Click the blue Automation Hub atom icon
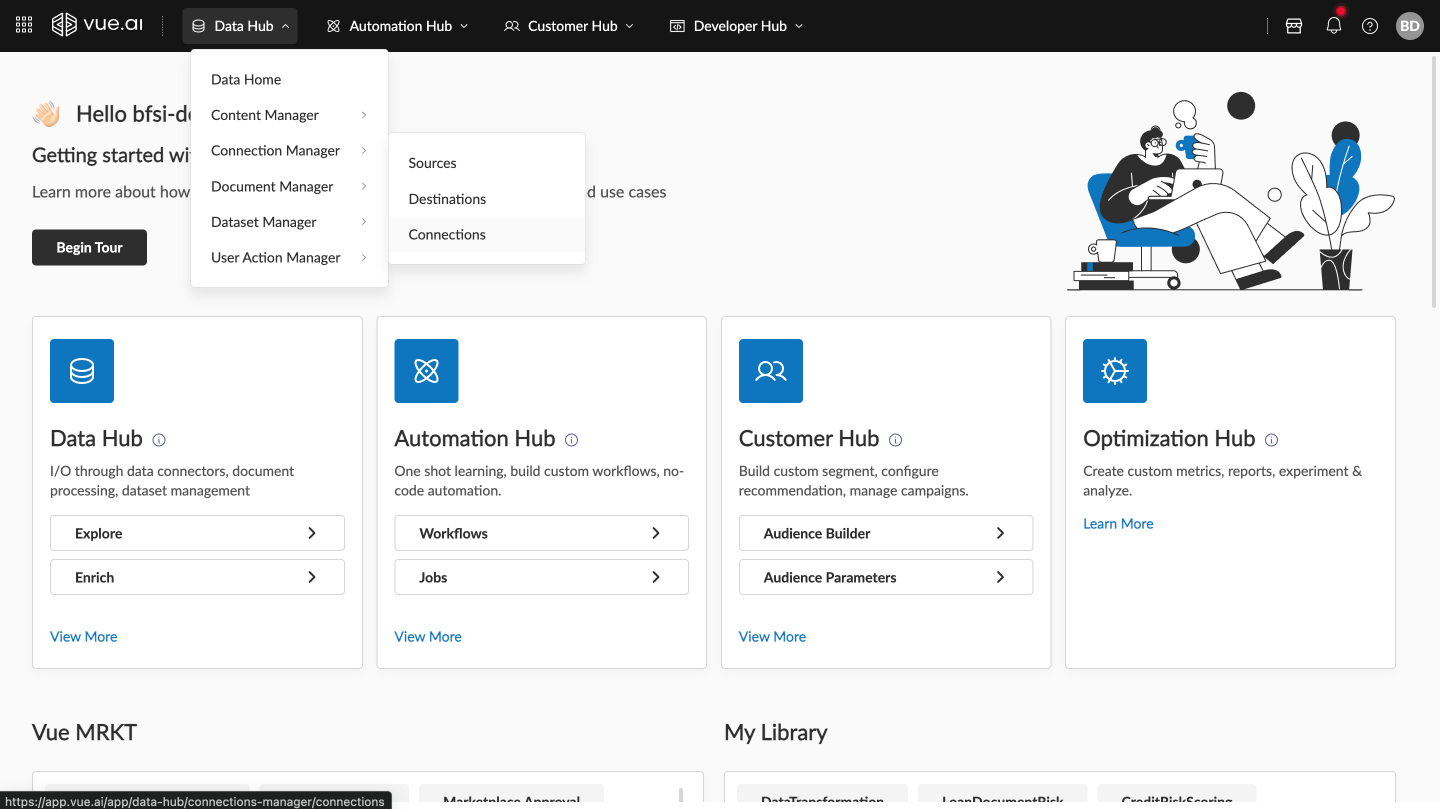Image resolution: width=1440 pixels, height=809 pixels. point(426,371)
